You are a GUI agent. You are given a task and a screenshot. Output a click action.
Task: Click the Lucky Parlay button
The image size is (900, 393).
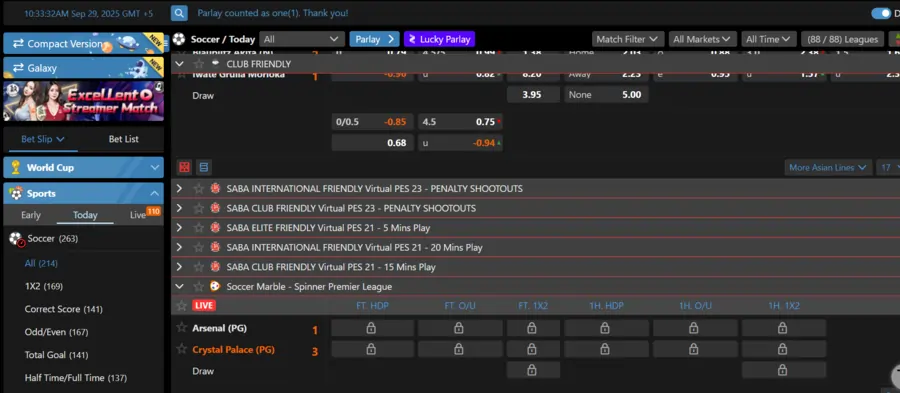pyautogui.click(x=439, y=39)
